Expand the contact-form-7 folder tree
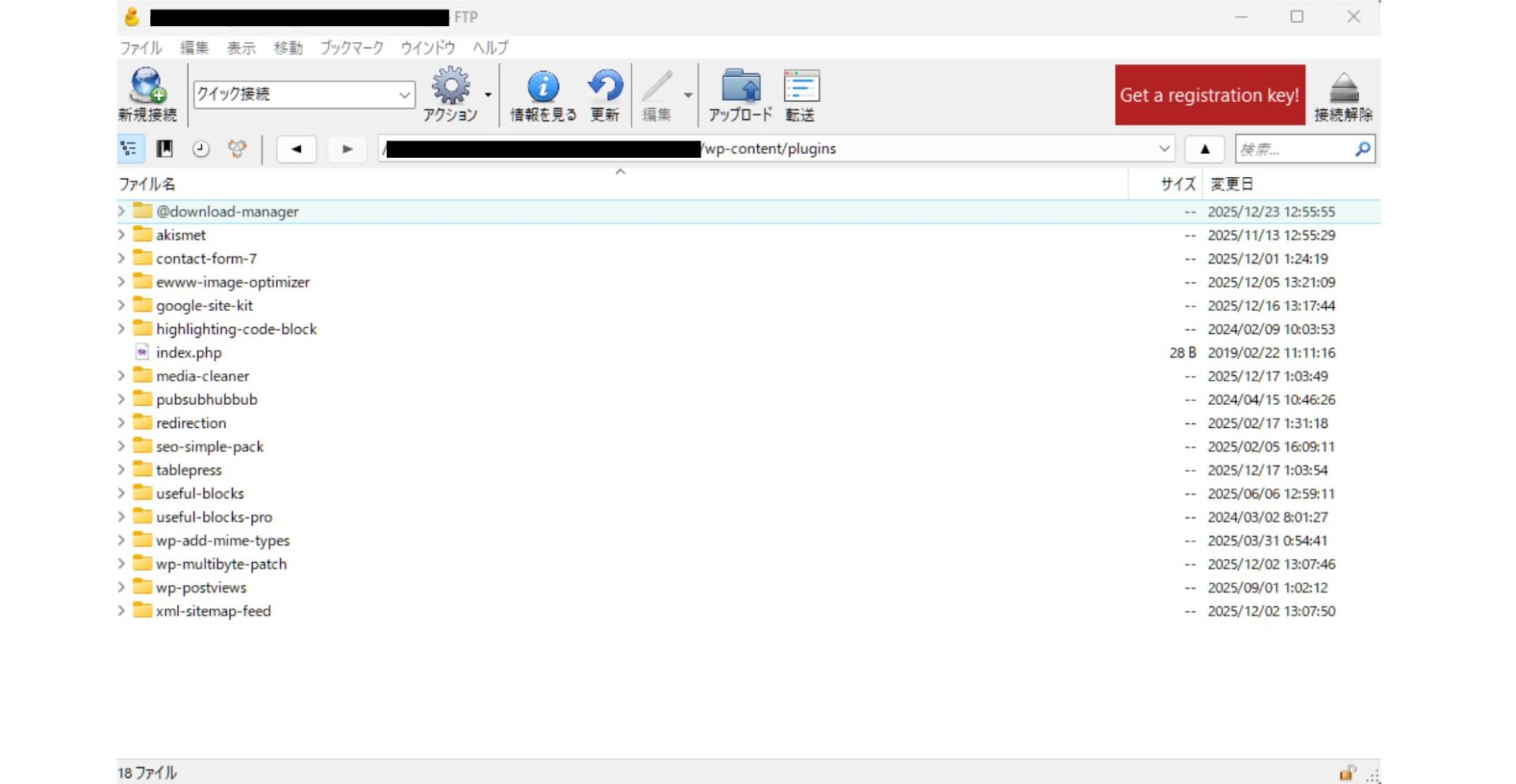 click(122, 259)
